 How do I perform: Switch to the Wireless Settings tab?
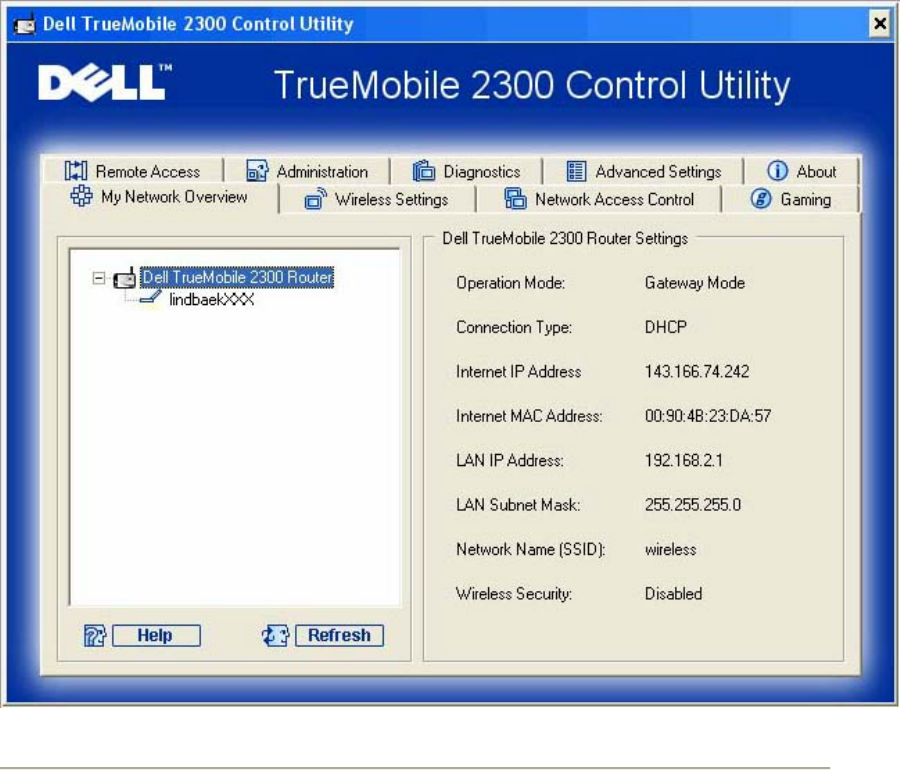[377, 199]
